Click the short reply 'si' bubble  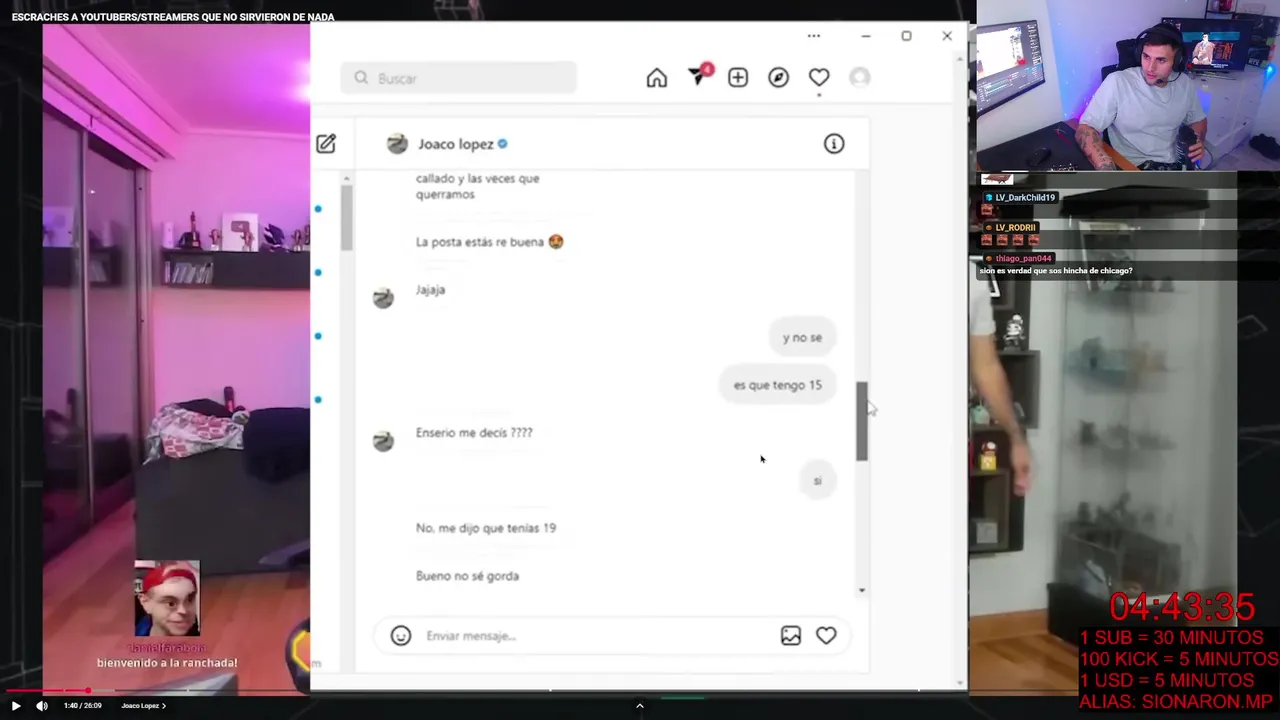click(x=817, y=481)
